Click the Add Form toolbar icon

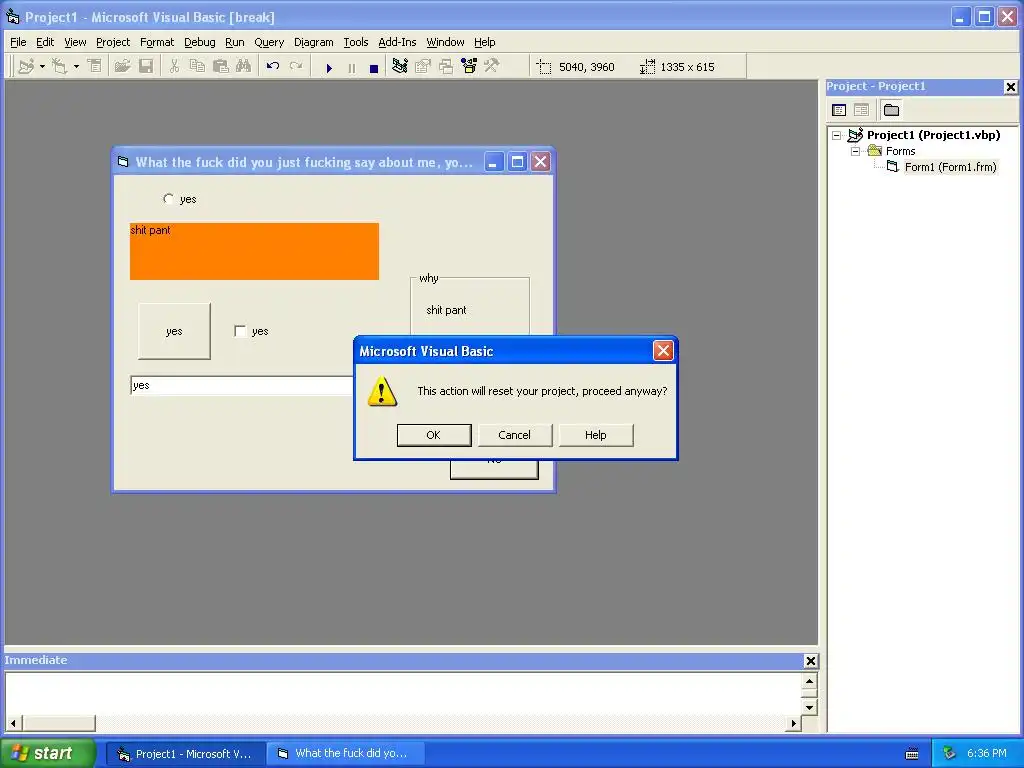tap(60, 67)
